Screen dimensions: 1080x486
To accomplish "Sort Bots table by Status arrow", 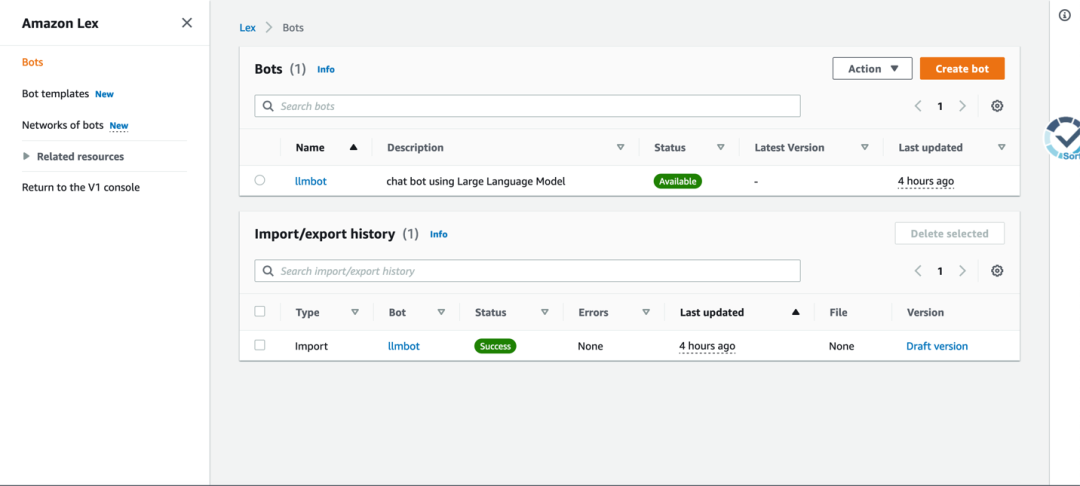I will (x=720, y=147).
